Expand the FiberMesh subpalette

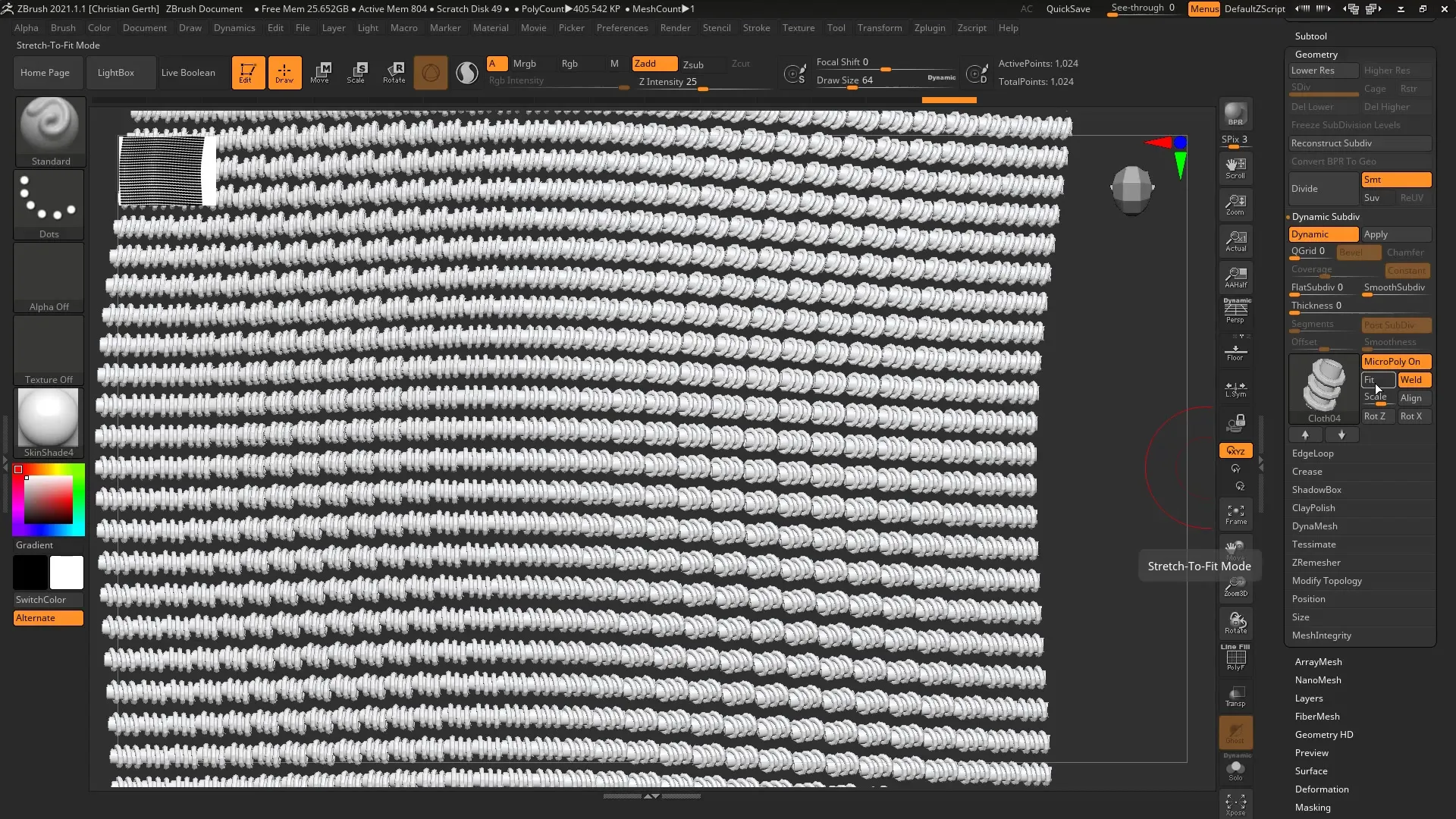1316,717
